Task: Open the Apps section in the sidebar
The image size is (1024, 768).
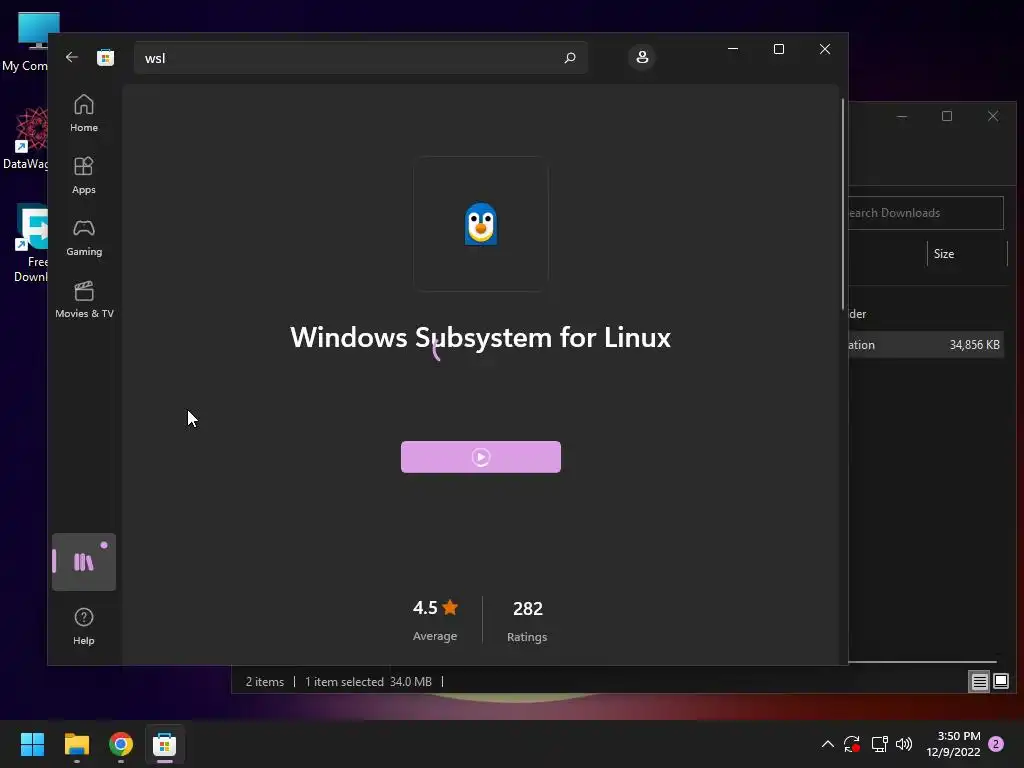Action: pyautogui.click(x=84, y=176)
